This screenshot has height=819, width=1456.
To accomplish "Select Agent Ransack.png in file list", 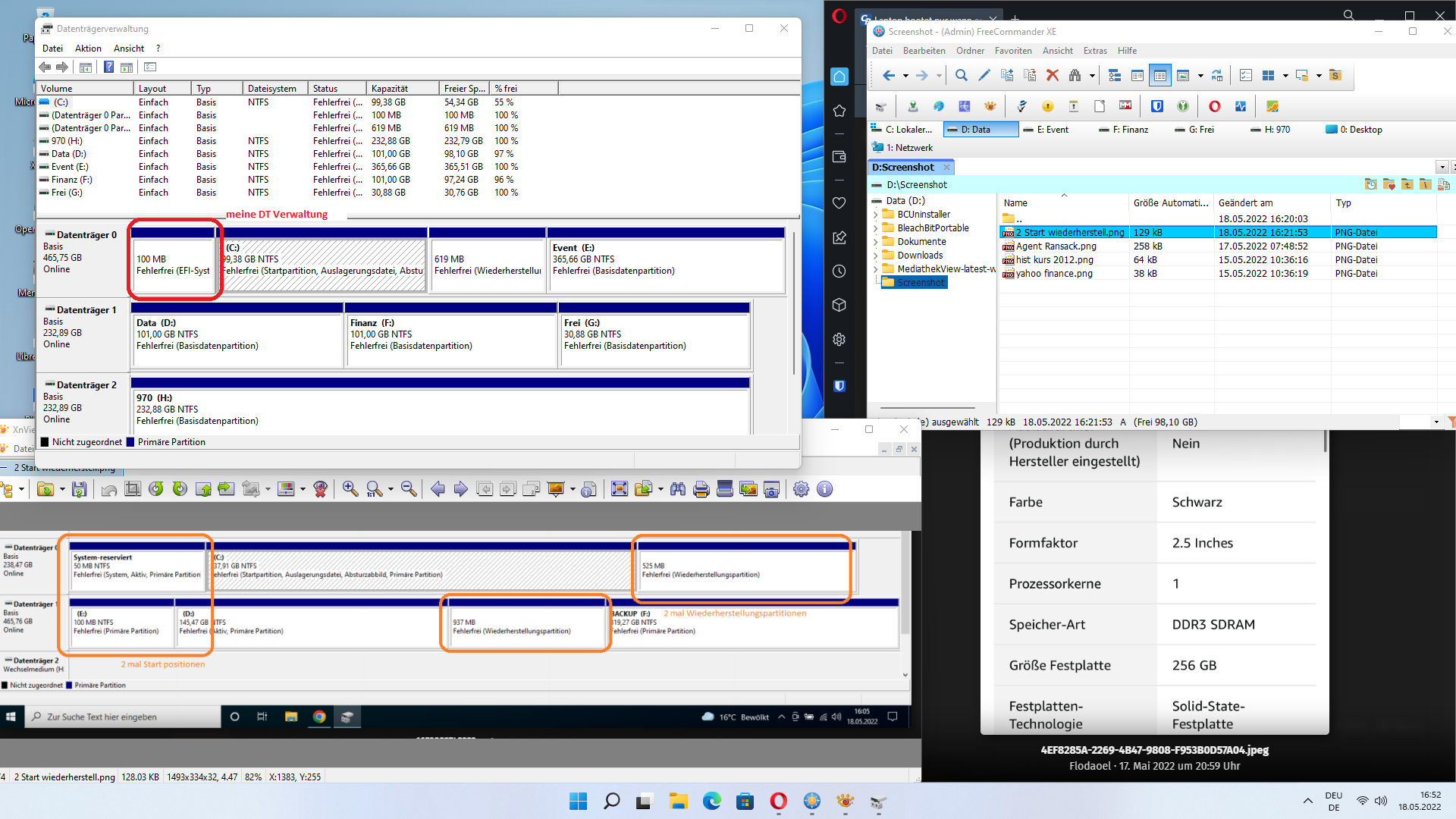I will pos(1056,246).
